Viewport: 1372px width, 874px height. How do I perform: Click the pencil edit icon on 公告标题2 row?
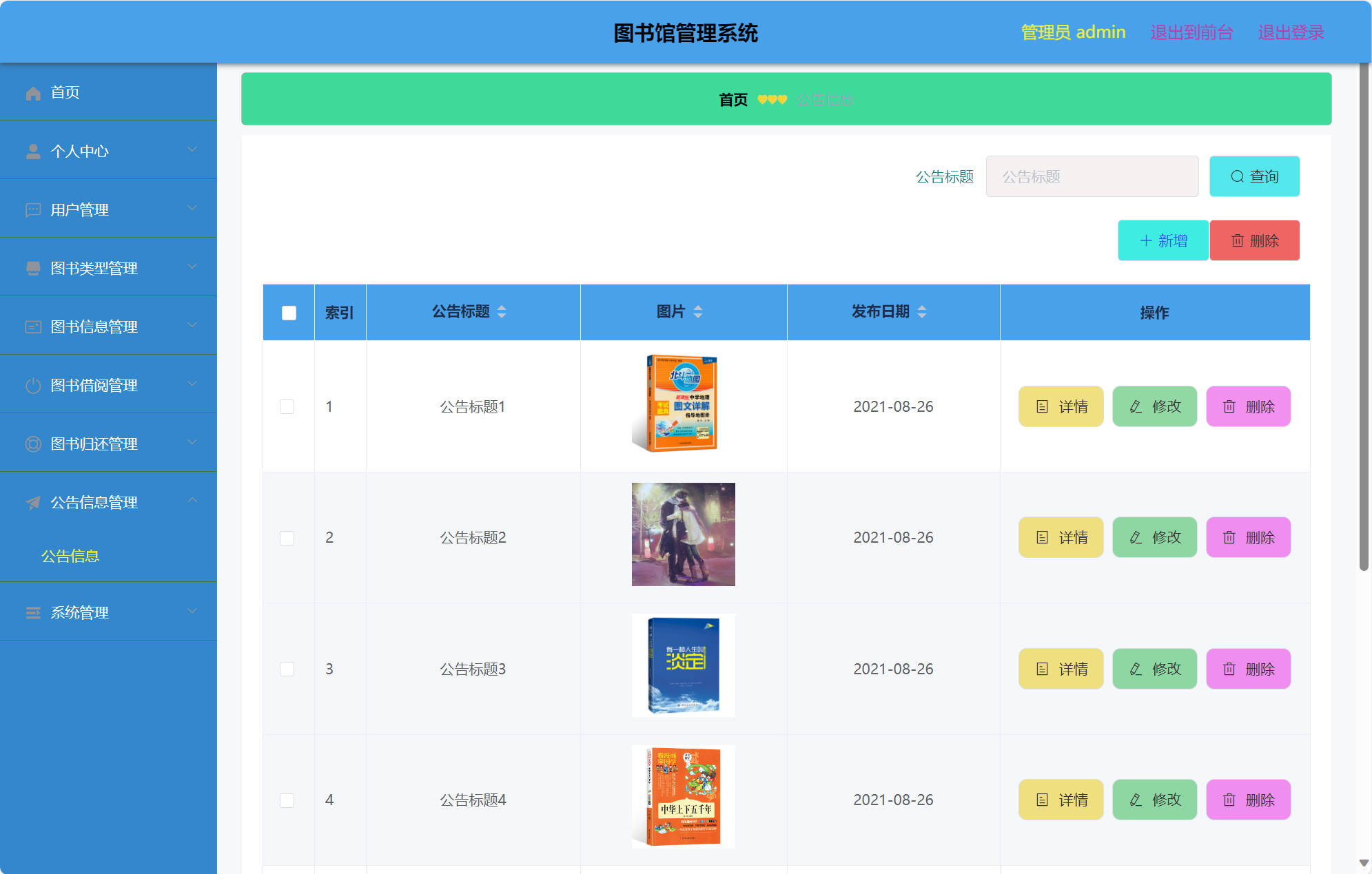click(1136, 537)
